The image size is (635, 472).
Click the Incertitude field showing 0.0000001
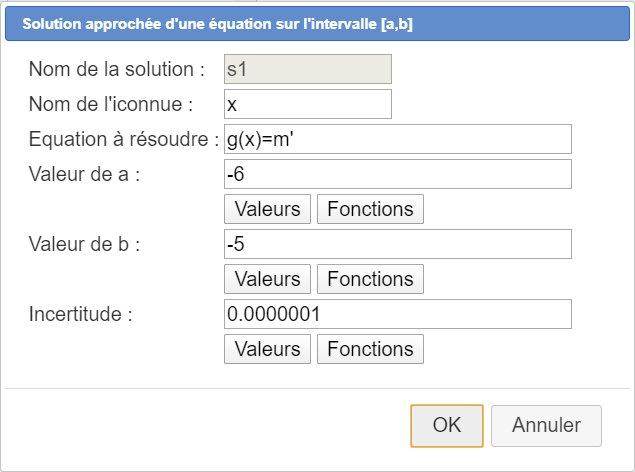(x=397, y=314)
